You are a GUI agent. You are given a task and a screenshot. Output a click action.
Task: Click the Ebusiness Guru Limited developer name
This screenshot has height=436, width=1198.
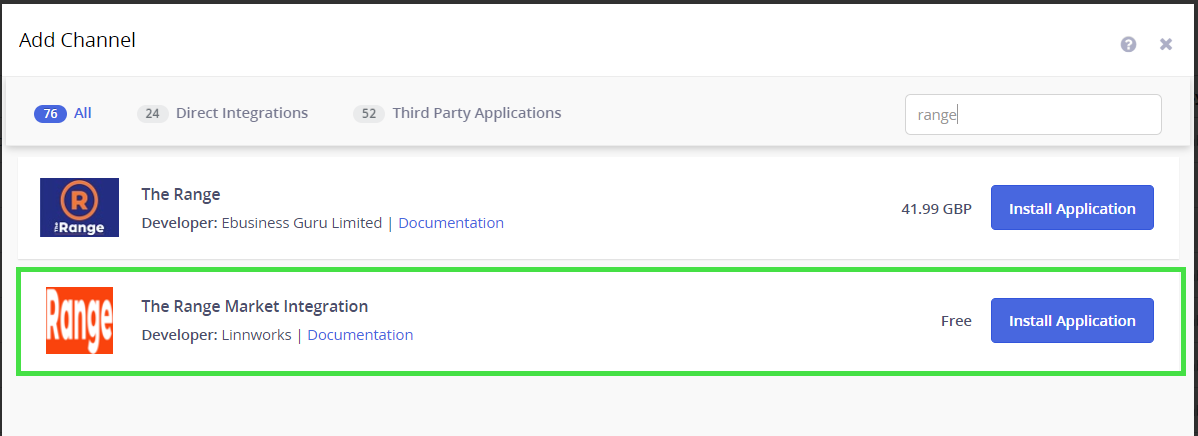(301, 223)
